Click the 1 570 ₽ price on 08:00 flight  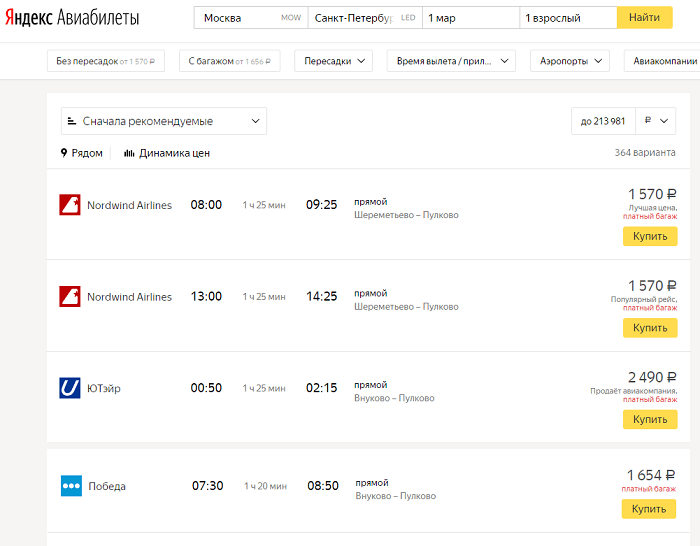[652, 194]
